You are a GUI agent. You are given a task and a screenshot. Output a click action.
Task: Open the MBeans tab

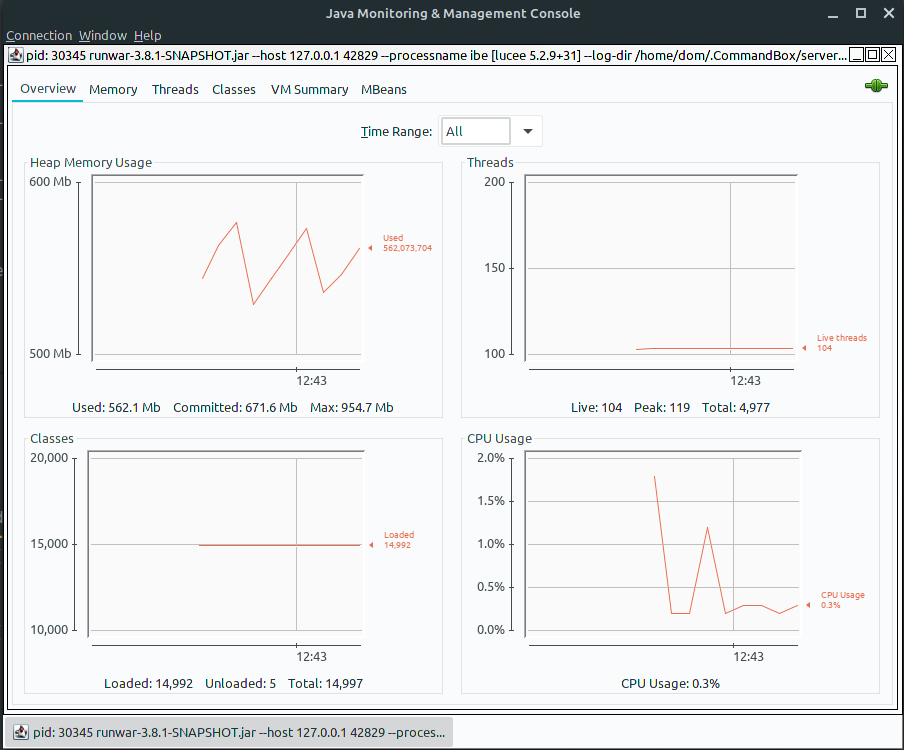coord(384,90)
